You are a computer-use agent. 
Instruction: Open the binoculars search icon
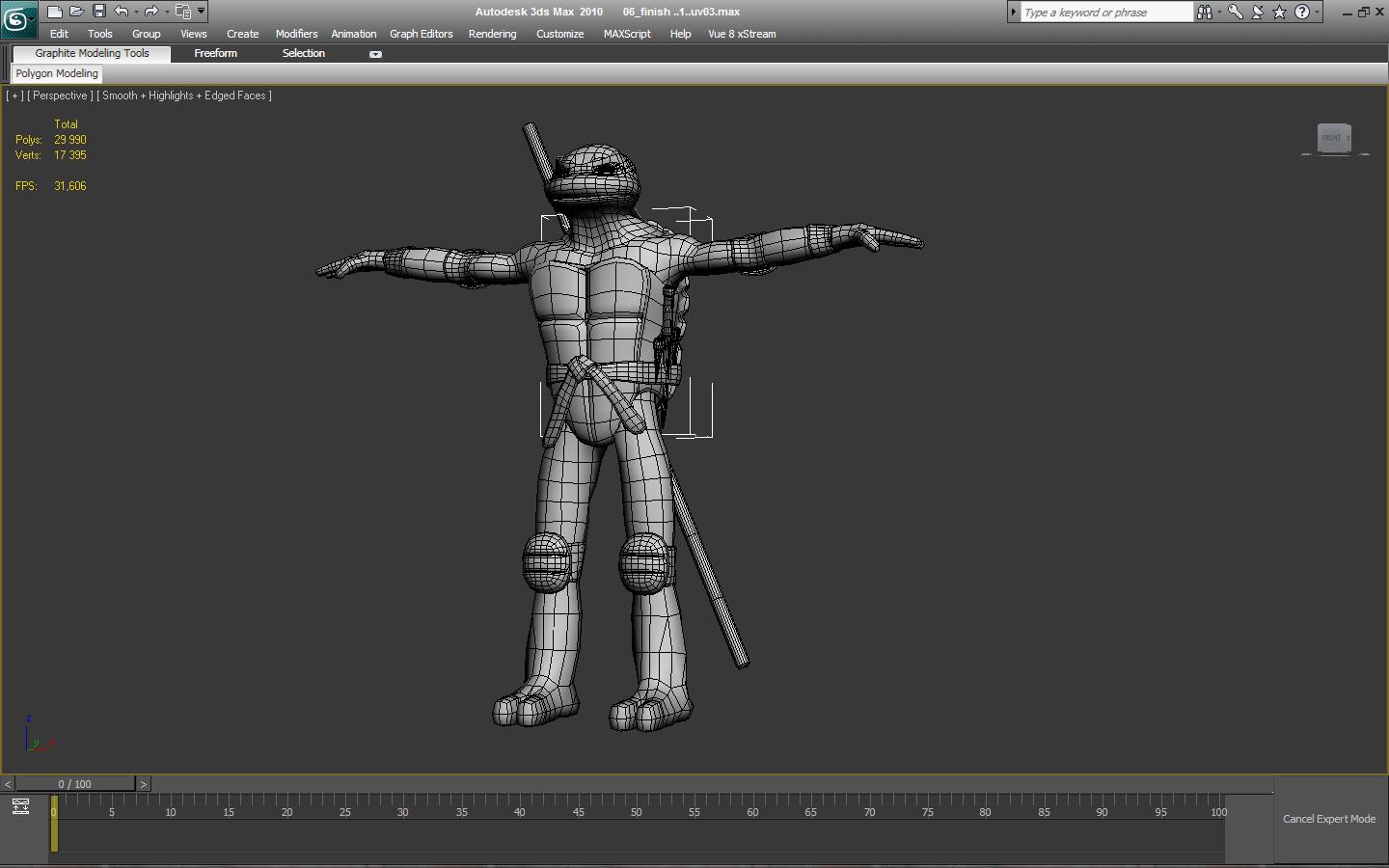[x=1205, y=12]
